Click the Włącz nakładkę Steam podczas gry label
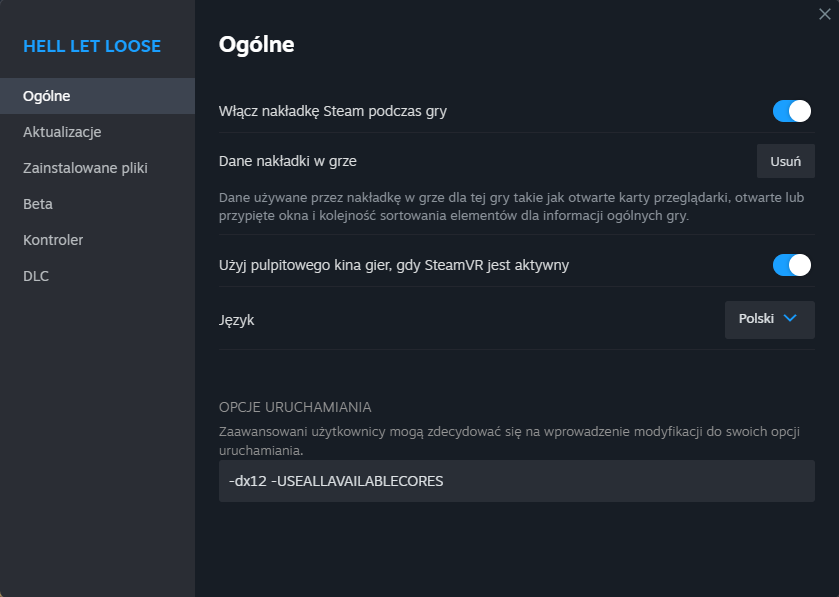This screenshot has width=839, height=597. pyautogui.click(x=333, y=111)
